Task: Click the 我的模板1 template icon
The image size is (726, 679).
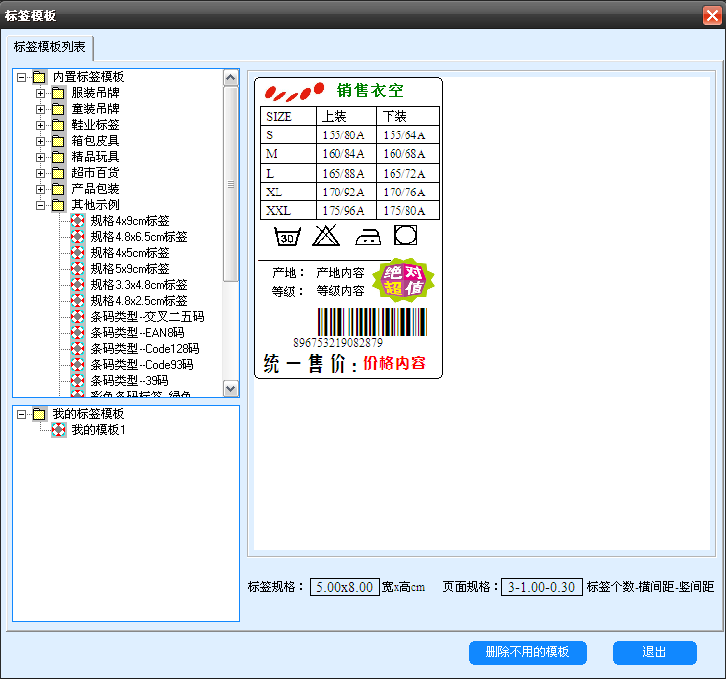Action: pyautogui.click(x=59, y=430)
